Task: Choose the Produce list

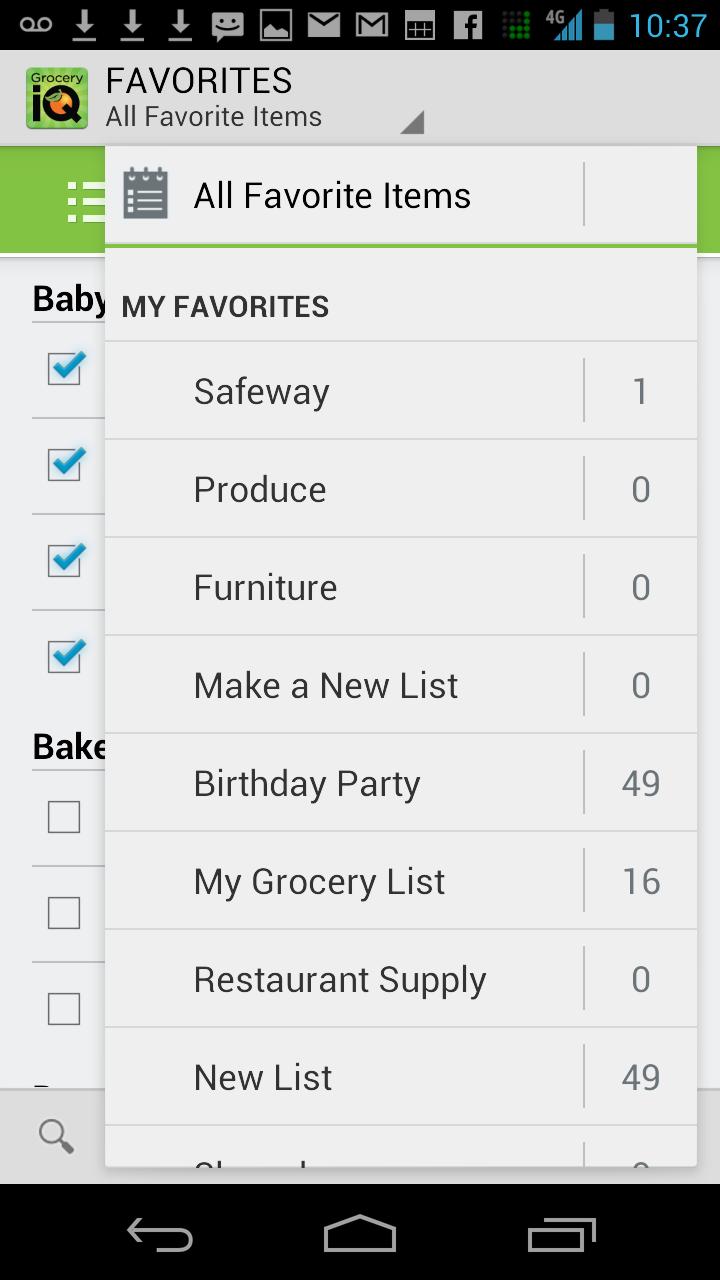Action: (x=260, y=489)
